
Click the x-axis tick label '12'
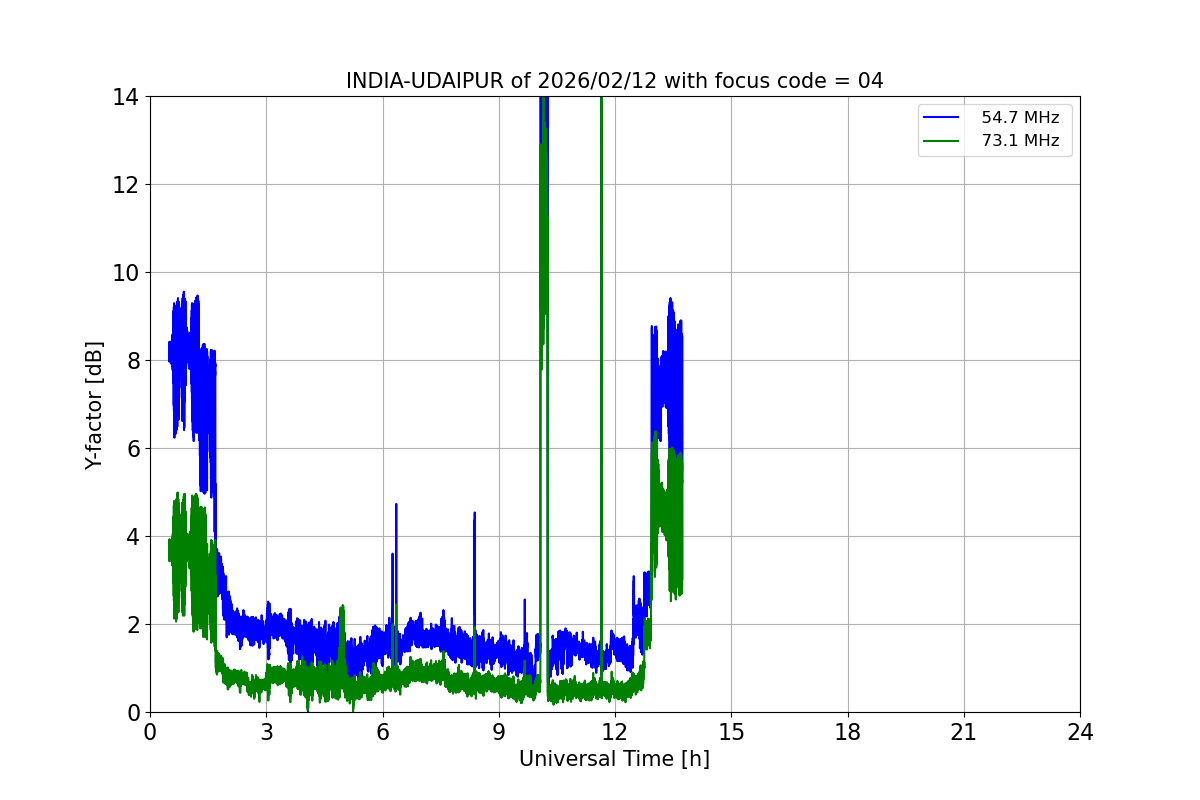(x=615, y=732)
